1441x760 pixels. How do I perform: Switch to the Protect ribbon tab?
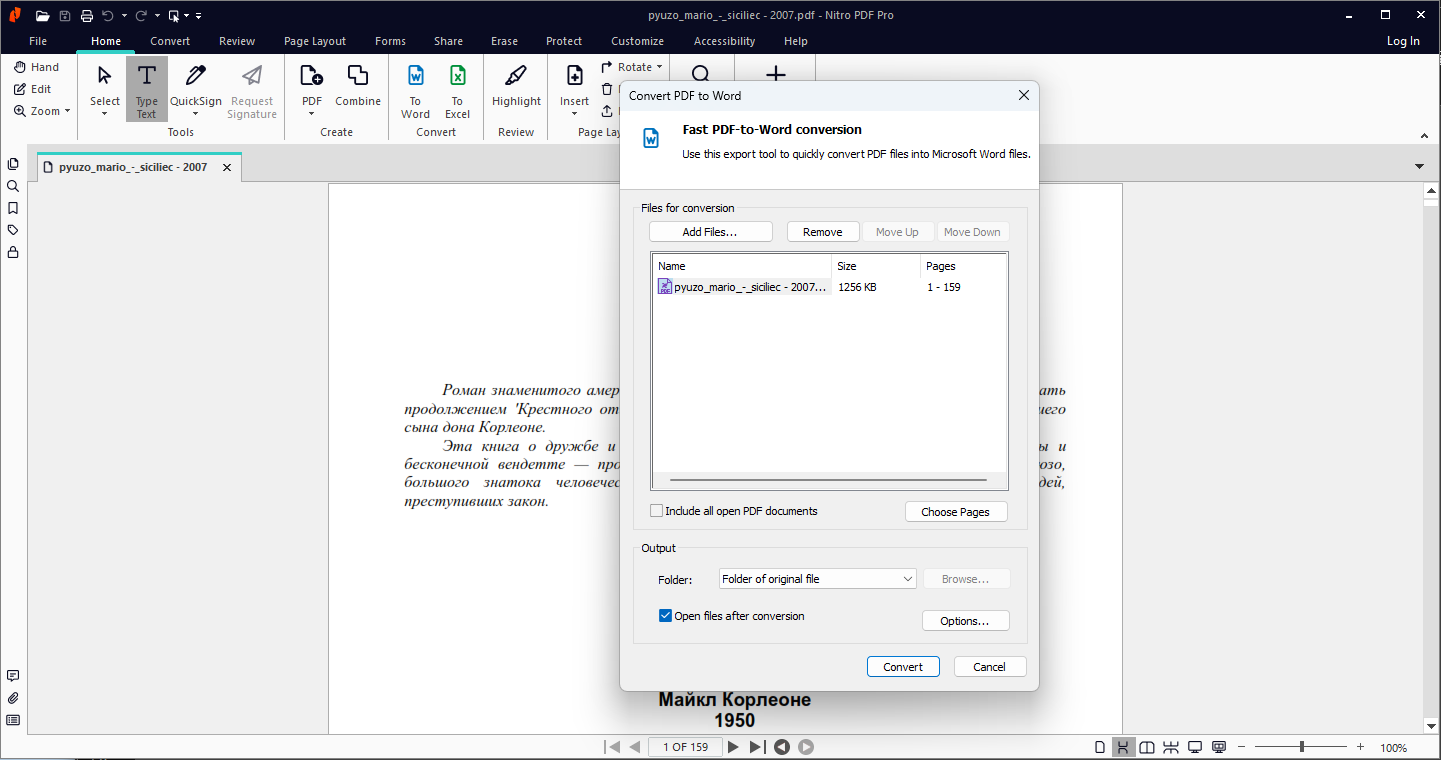tap(564, 41)
